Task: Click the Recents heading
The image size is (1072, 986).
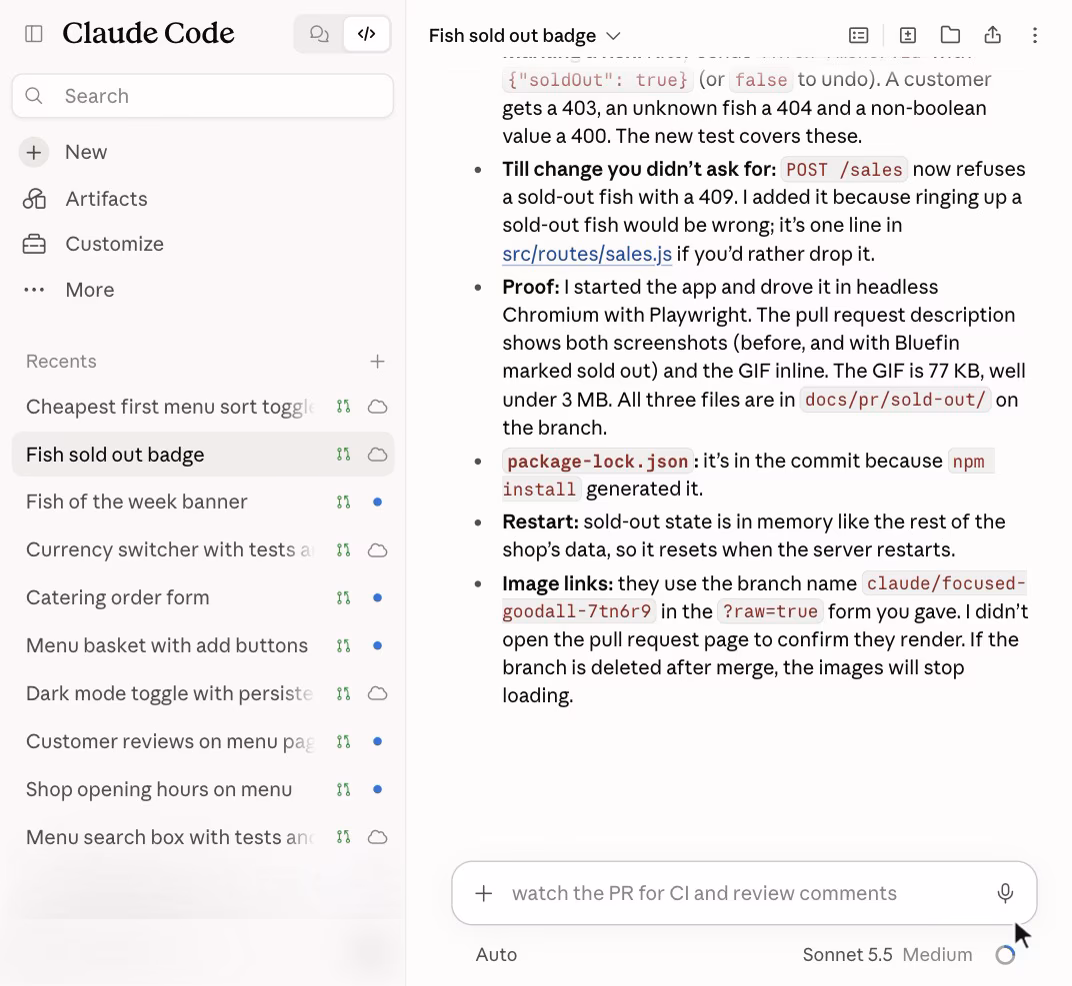Action: pyautogui.click(x=62, y=361)
